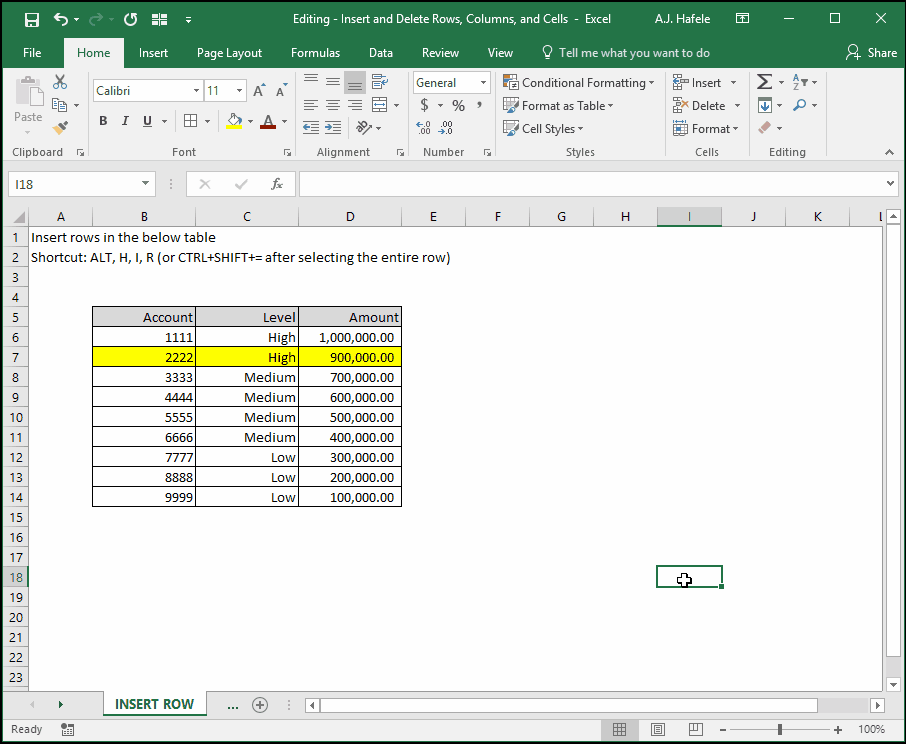Increase font size with the larger A icon
Image resolution: width=906 pixels, height=744 pixels.
[x=259, y=91]
